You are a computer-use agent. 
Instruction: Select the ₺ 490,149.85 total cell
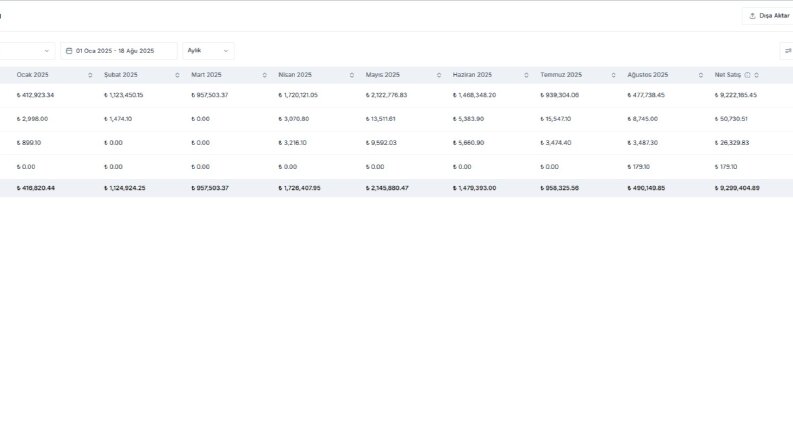pyautogui.click(x=646, y=188)
